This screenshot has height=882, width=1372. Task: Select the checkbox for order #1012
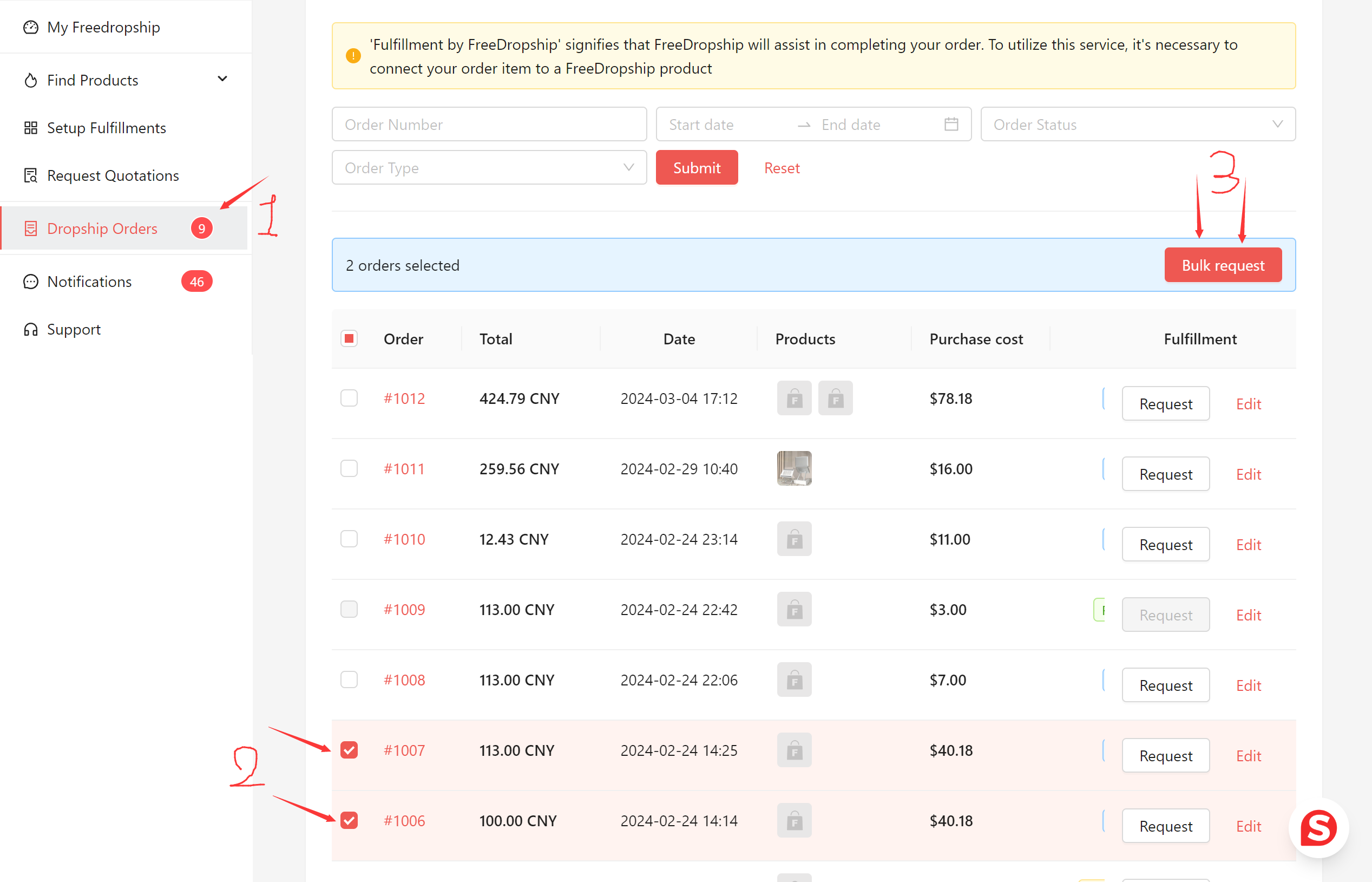(349, 398)
